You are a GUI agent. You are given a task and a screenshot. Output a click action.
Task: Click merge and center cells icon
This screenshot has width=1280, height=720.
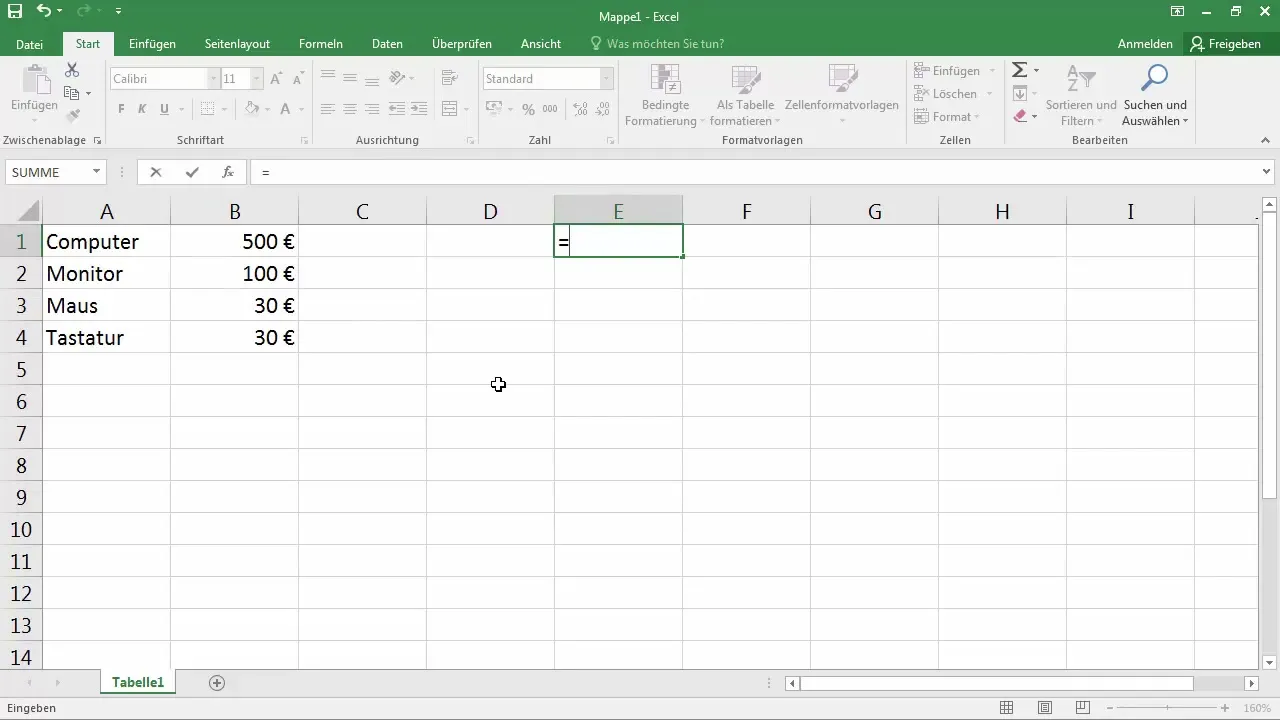pyautogui.click(x=449, y=109)
